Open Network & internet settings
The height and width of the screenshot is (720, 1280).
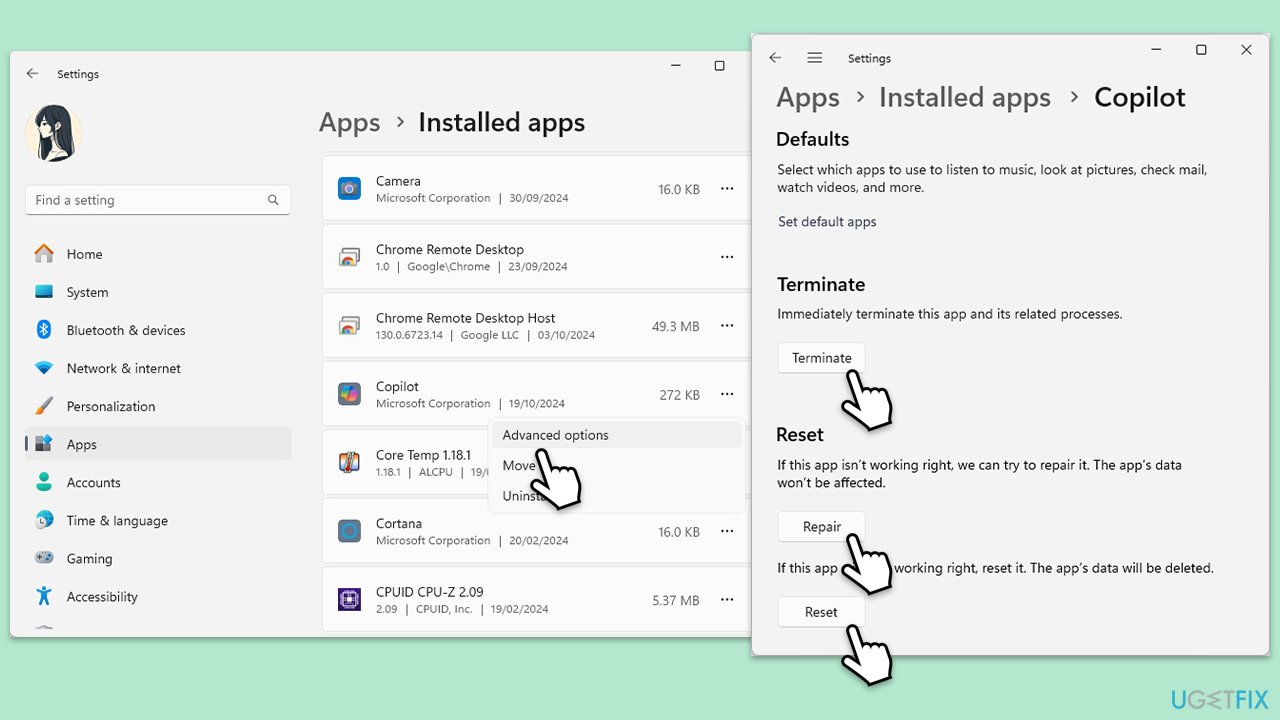coord(158,368)
